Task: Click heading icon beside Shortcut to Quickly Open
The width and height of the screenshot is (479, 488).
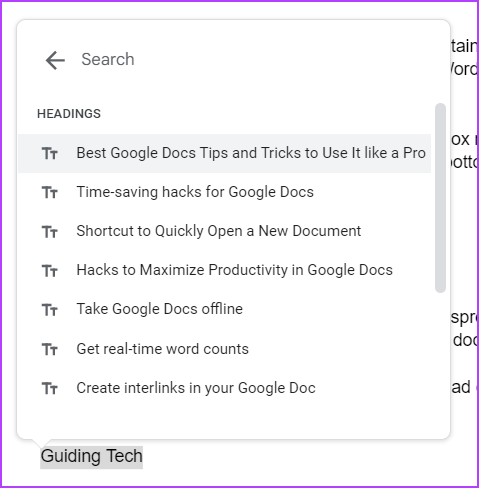Action: pyautogui.click(x=50, y=232)
